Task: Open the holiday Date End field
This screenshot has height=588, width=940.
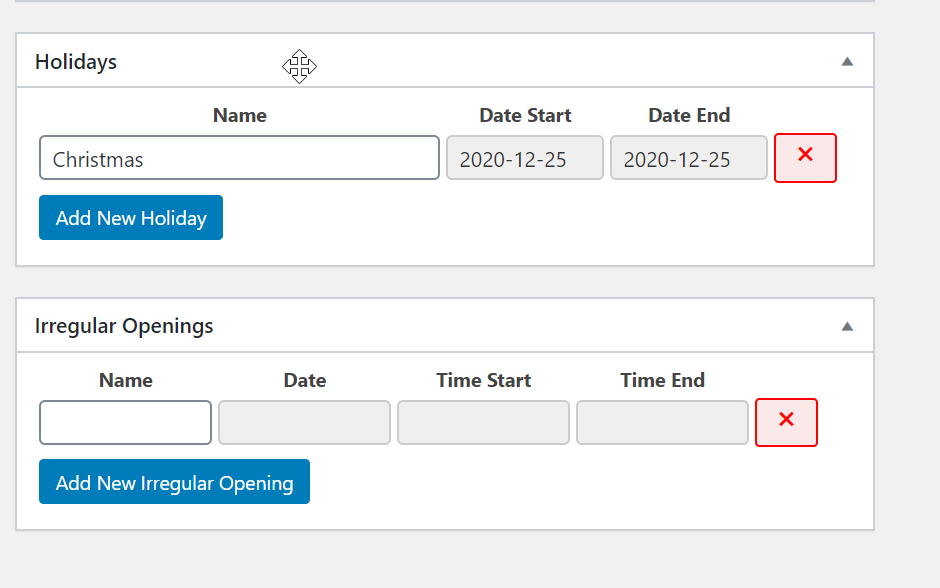Action: (689, 158)
